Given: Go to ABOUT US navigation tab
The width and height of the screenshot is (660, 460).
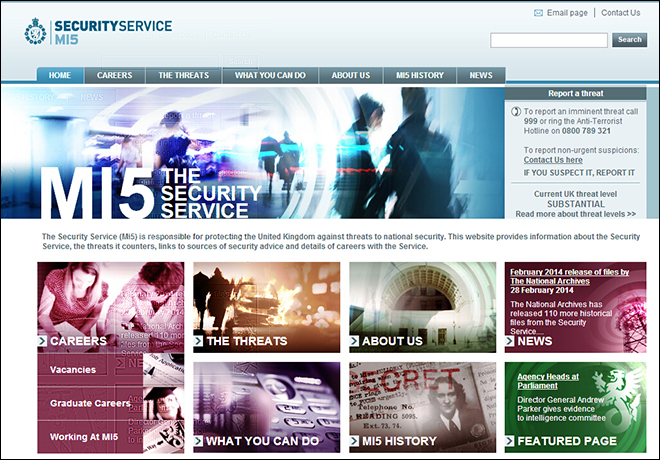Looking at the screenshot, I should click(x=351, y=75).
